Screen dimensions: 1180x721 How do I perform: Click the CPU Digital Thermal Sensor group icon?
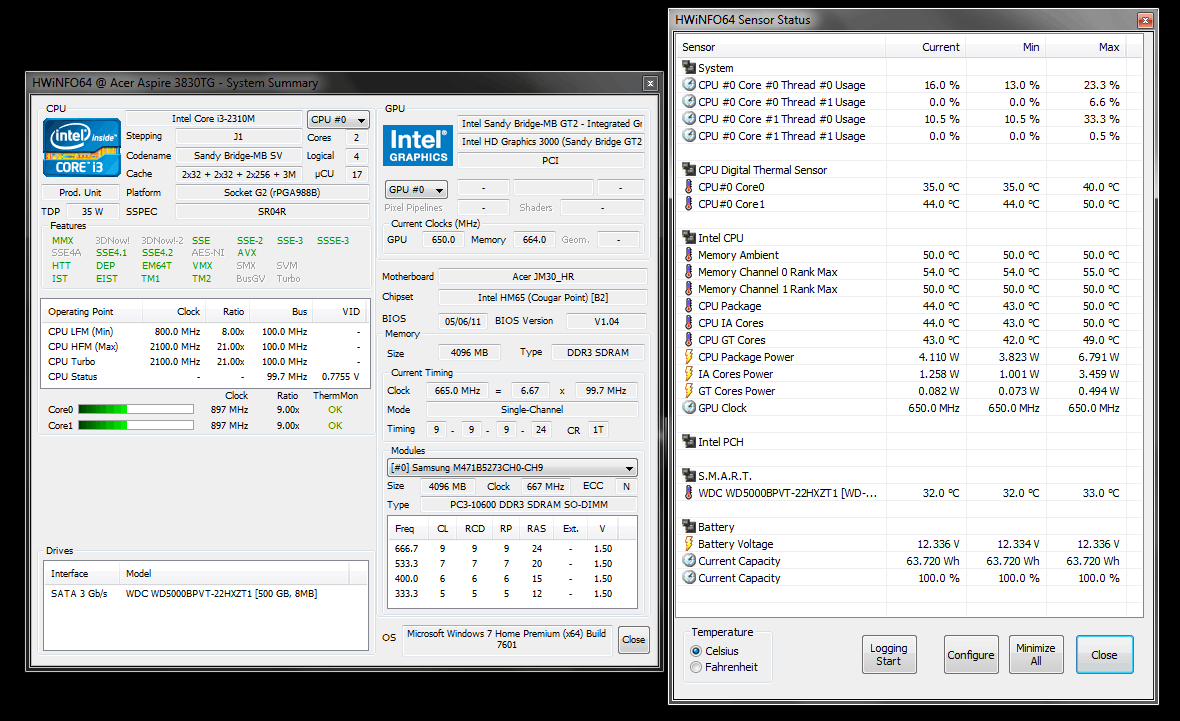pyautogui.click(x=689, y=170)
